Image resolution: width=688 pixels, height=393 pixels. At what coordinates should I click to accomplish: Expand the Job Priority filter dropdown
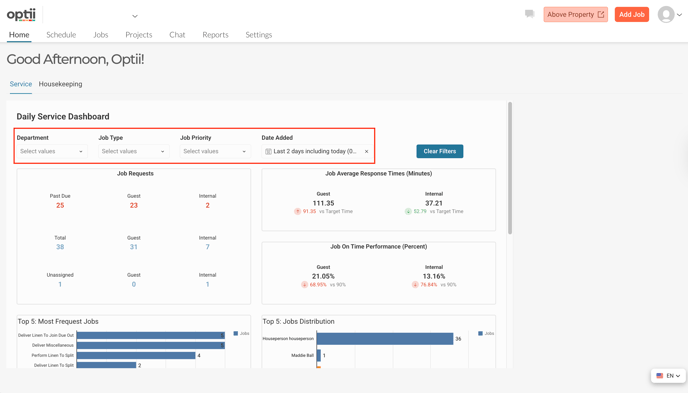pyautogui.click(x=215, y=151)
